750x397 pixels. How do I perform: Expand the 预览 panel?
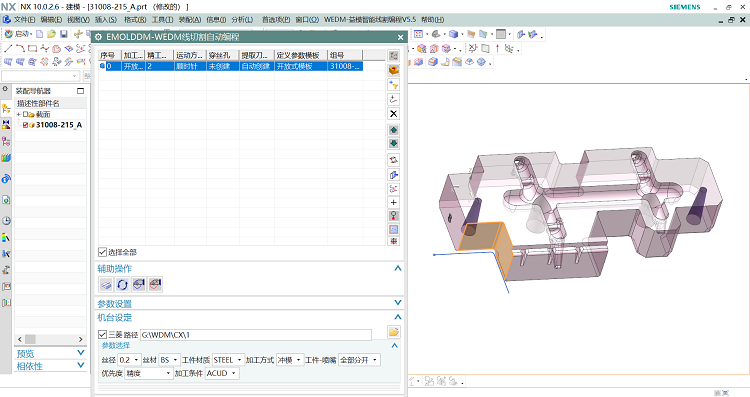(80, 353)
